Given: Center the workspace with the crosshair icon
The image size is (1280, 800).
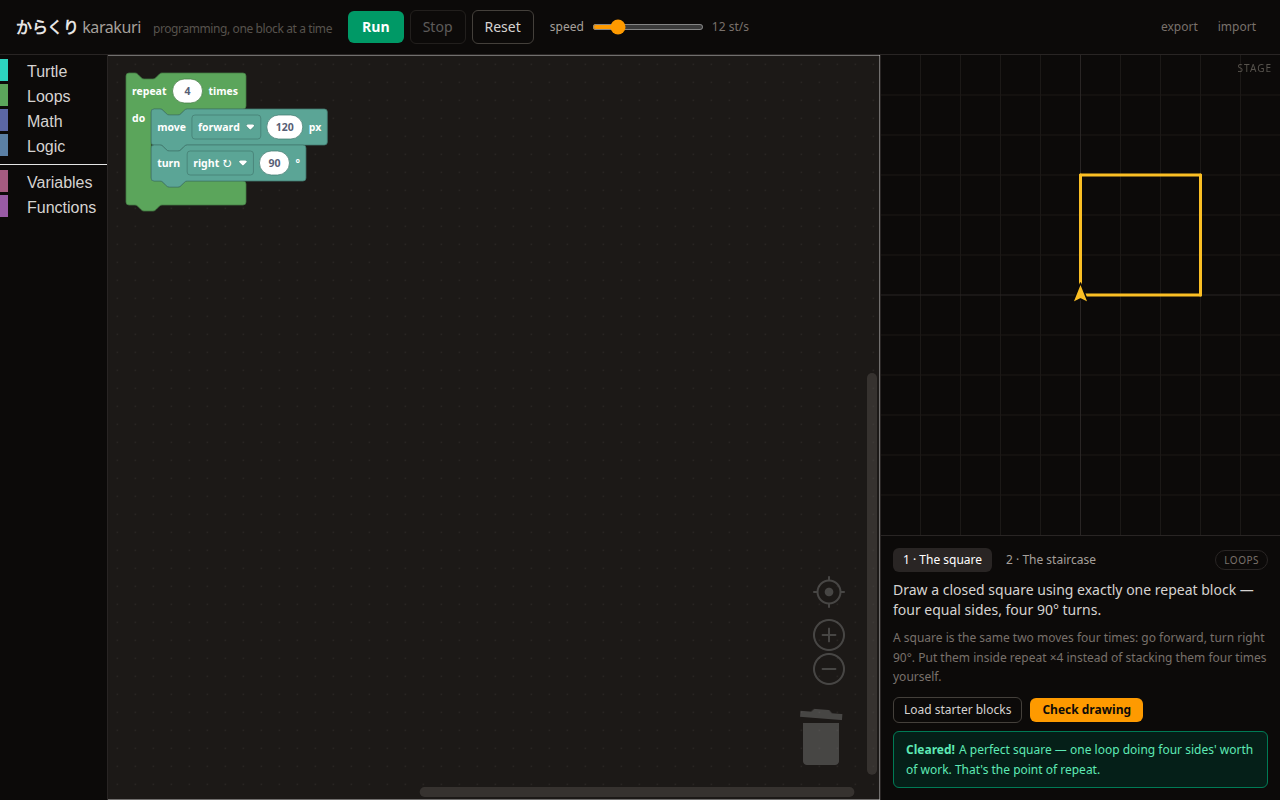Looking at the screenshot, I should (x=829, y=592).
